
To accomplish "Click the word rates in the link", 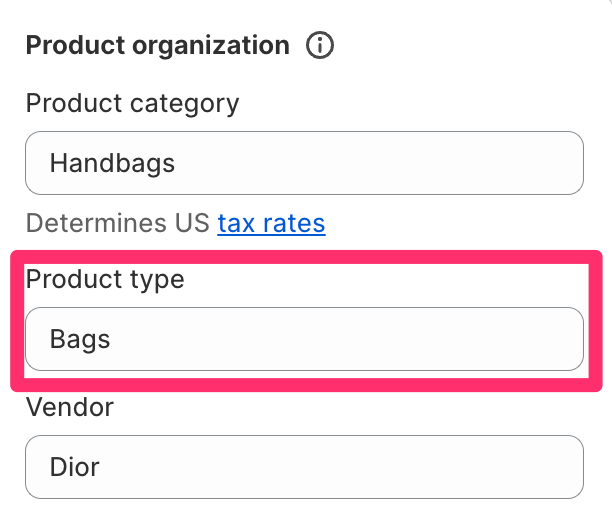I will click(x=294, y=223).
